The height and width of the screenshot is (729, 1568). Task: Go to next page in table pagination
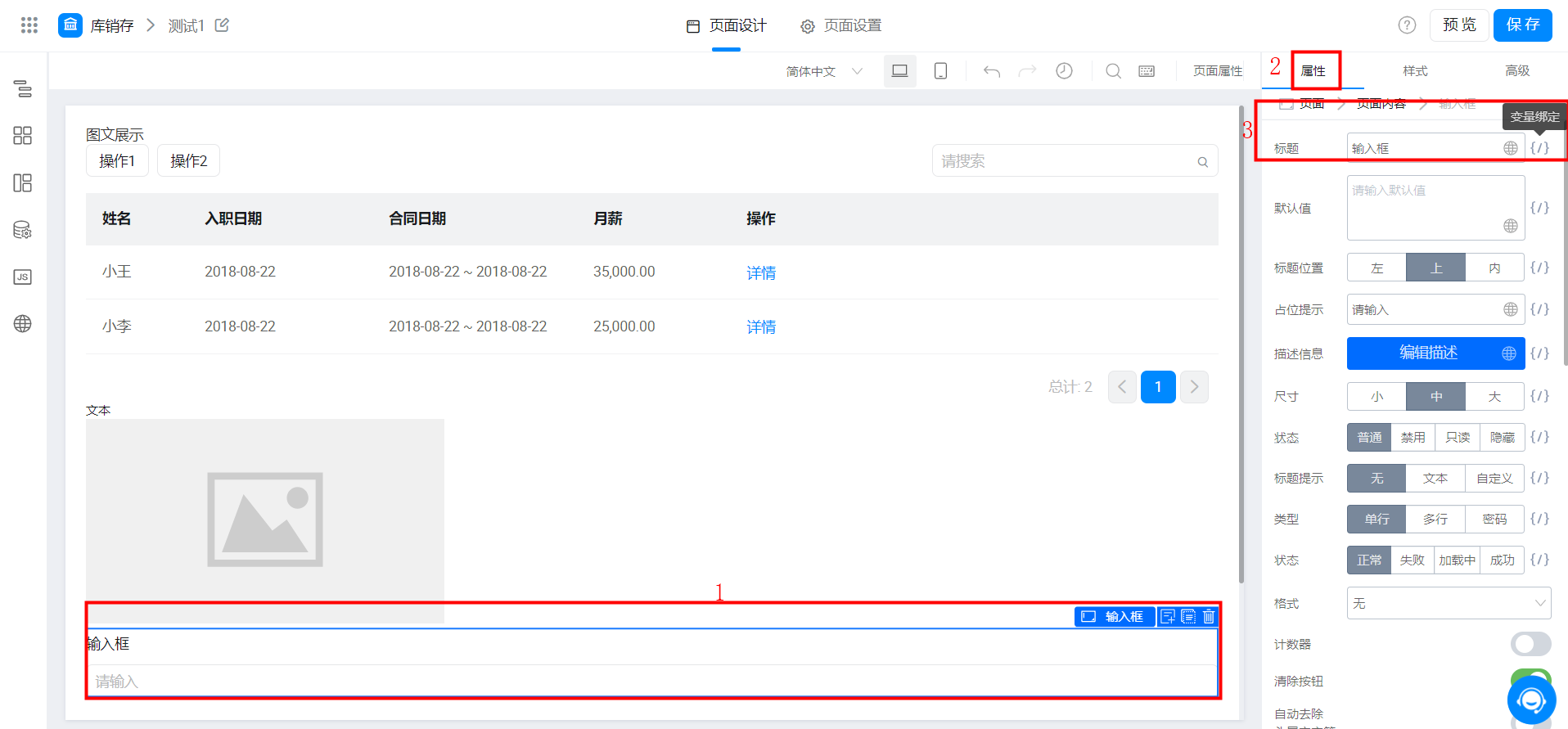(x=1194, y=387)
